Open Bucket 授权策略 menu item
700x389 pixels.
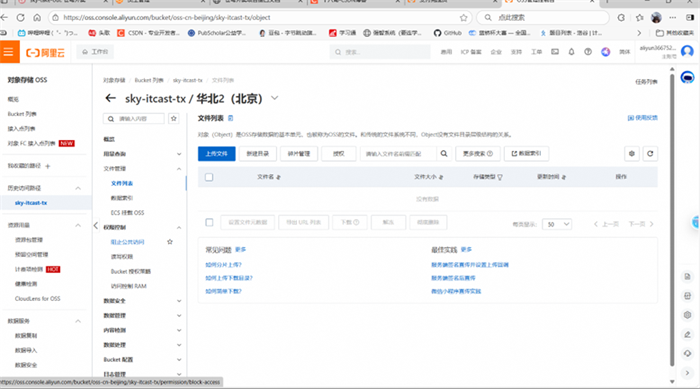click(131, 272)
